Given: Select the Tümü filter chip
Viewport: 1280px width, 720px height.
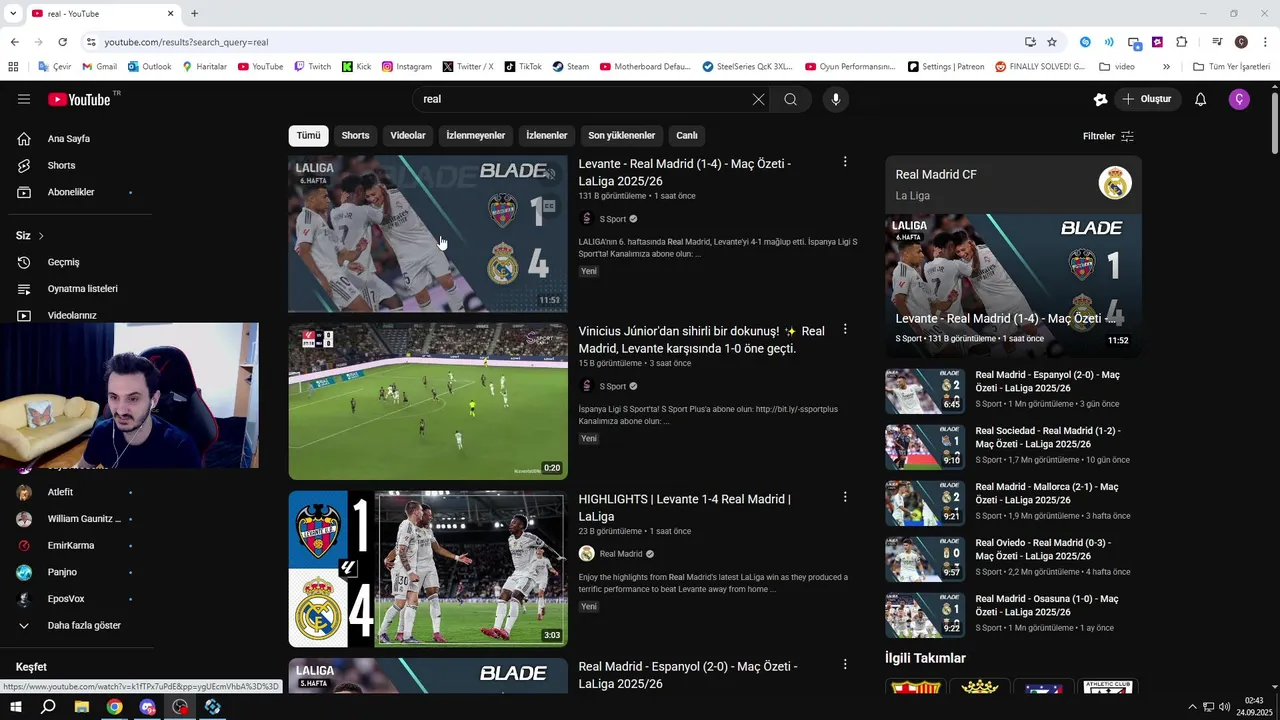Looking at the screenshot, I should [x=308, y=136].
